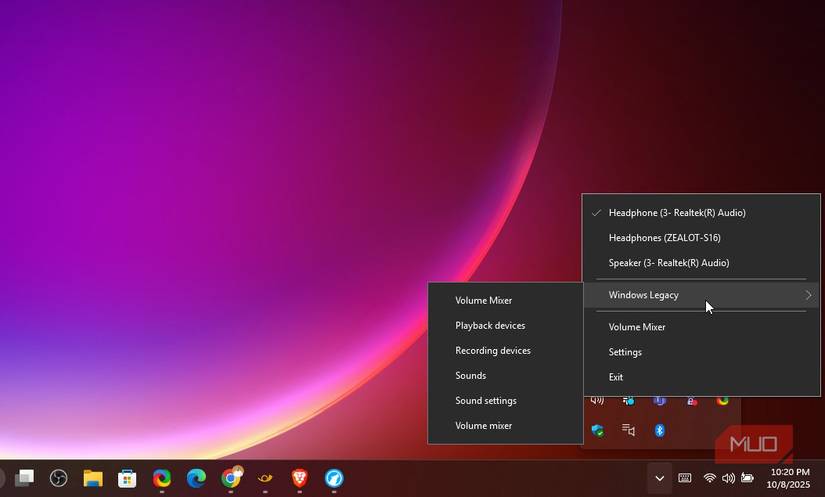
Task: Open Sound settings from the submenu
Action: point(486,401)
